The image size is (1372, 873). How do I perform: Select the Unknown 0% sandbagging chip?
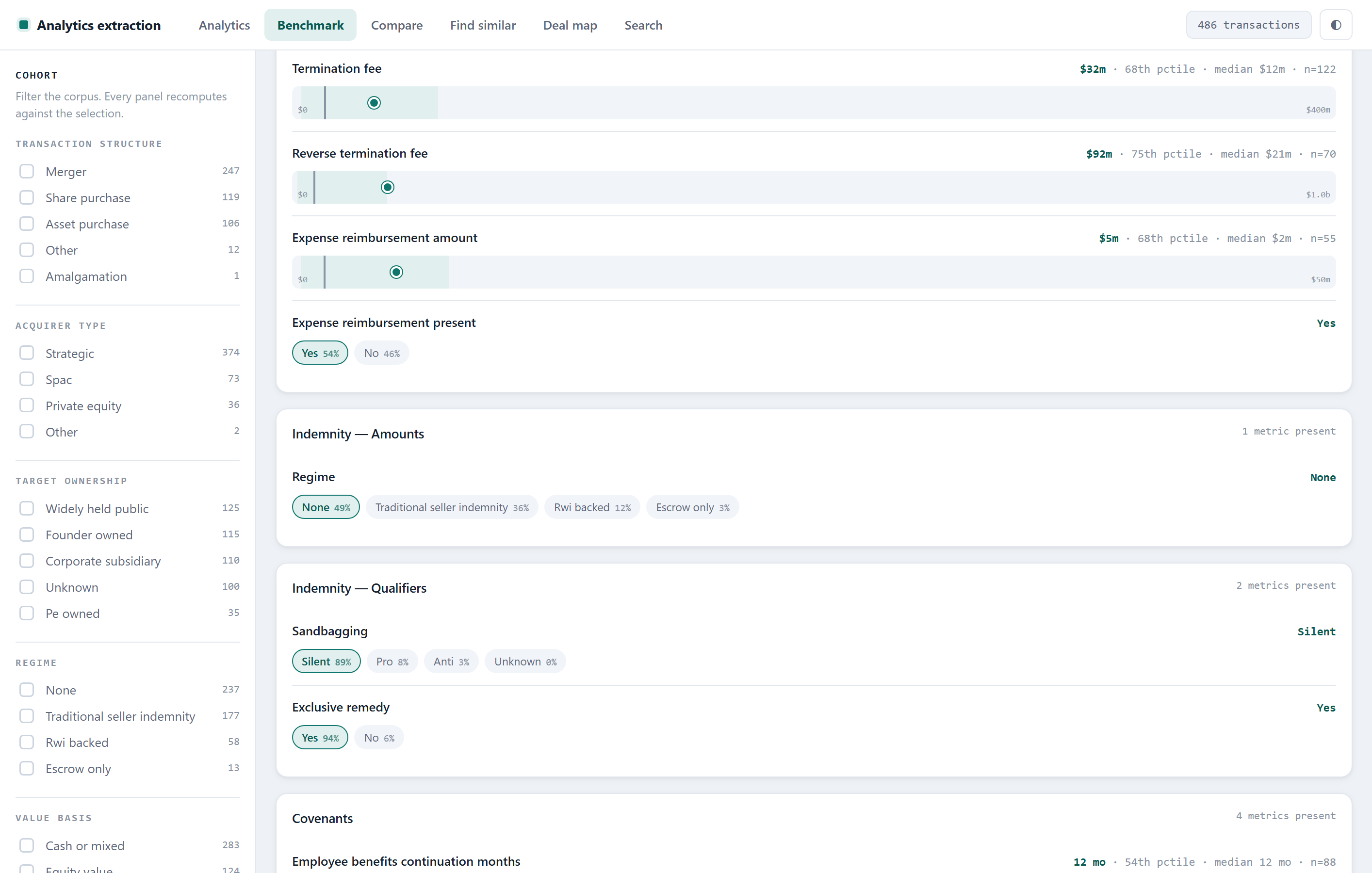[525, 662]
